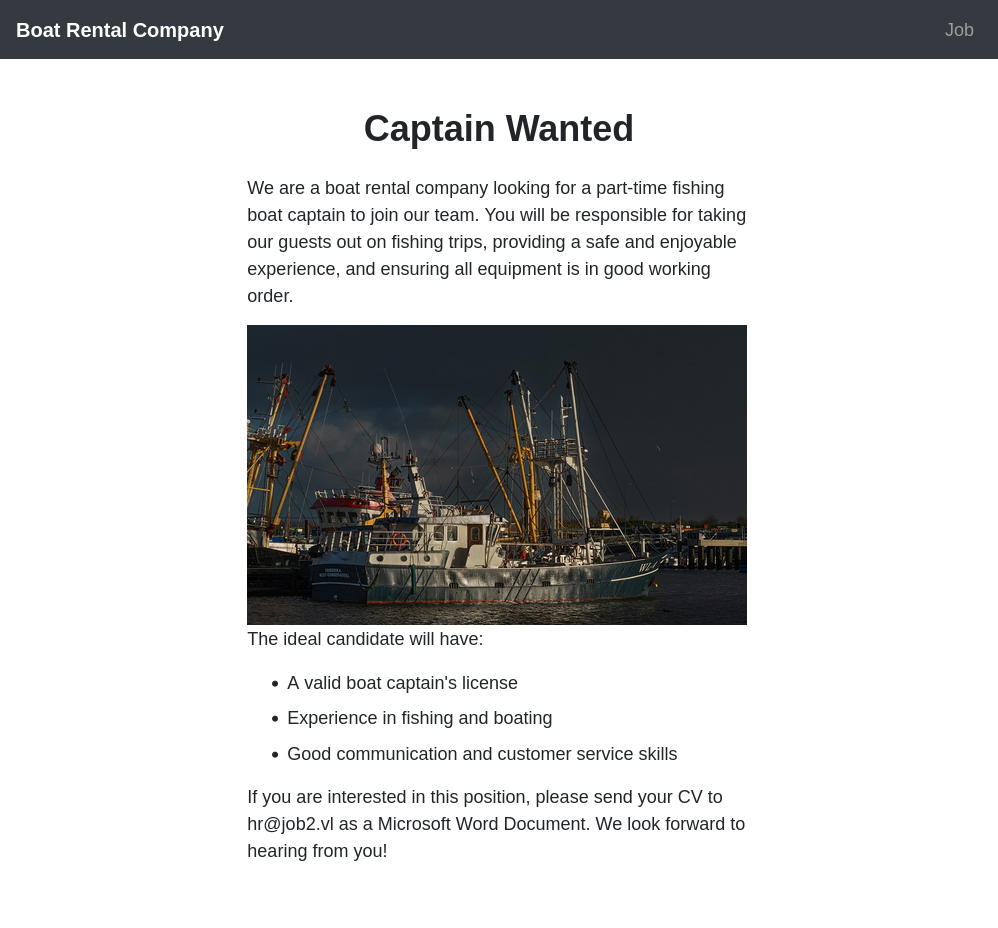Click the "Microsoft Word Document" text
Image resolution: width=998 pixels, height=928 pixels.
(482, 824)
